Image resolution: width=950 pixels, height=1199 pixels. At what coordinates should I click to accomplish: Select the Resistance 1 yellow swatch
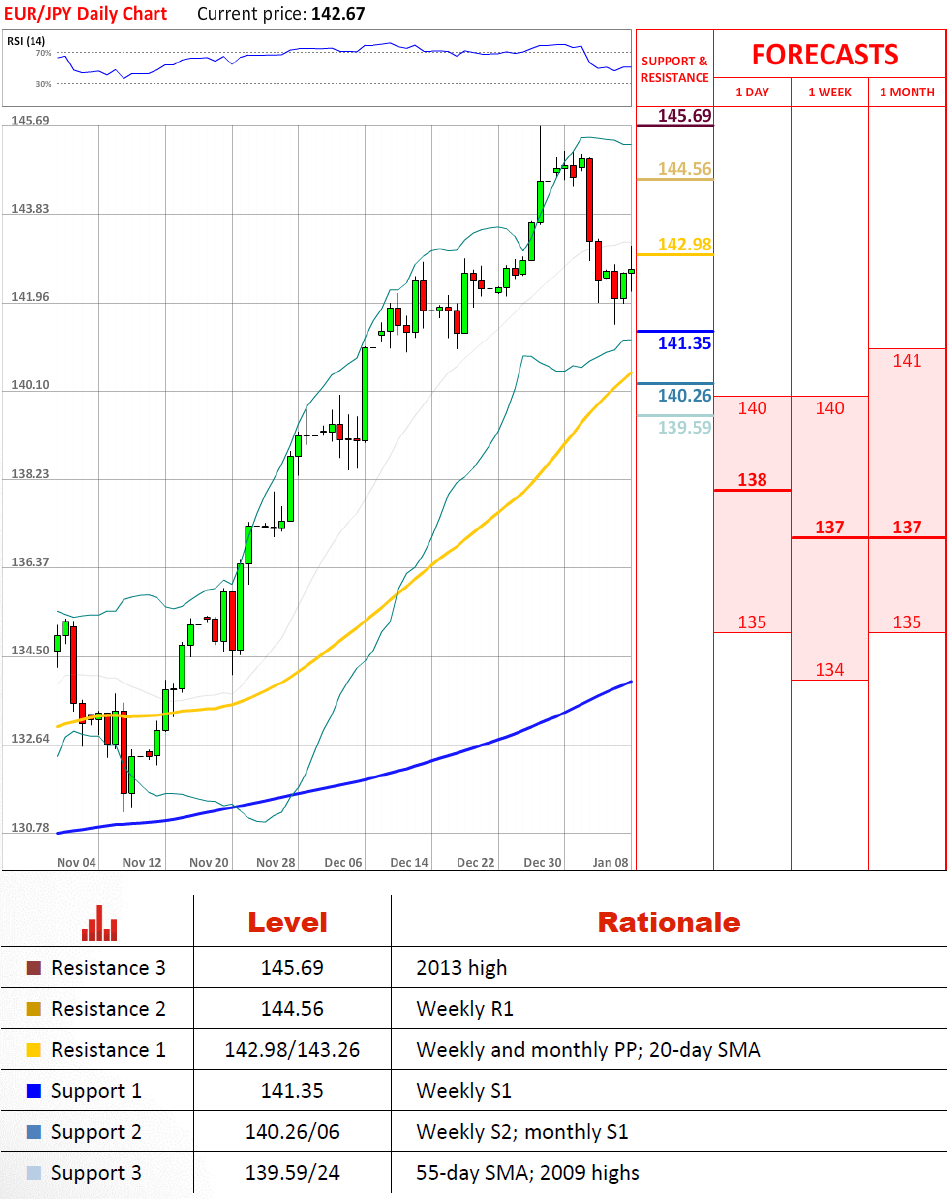tap(34, 1050)
